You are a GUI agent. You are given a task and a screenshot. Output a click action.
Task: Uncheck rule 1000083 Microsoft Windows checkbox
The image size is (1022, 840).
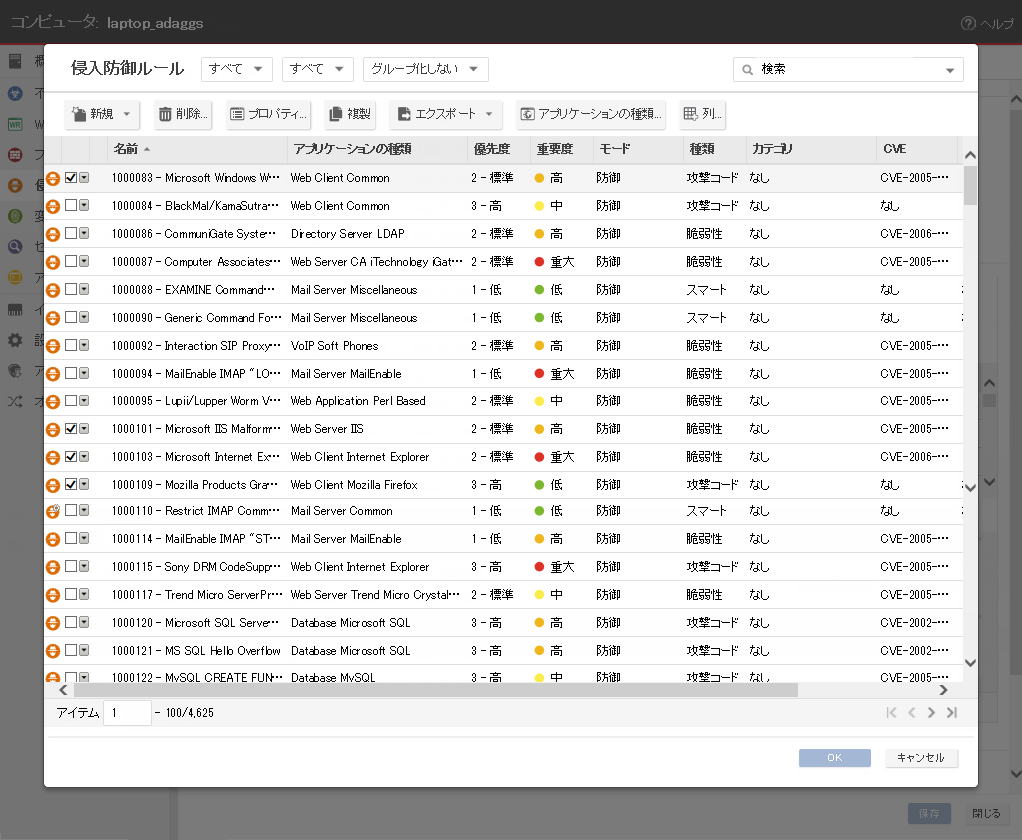tap(71, 178)
